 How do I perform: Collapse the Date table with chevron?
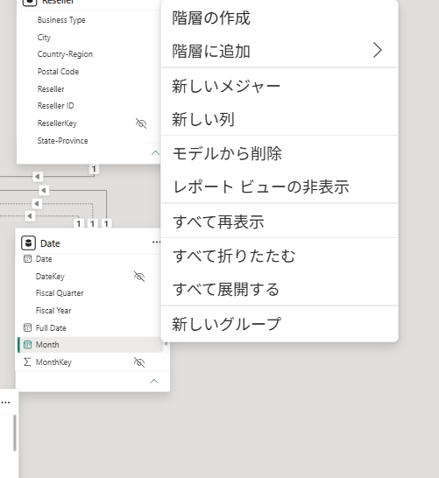(154, 381)
